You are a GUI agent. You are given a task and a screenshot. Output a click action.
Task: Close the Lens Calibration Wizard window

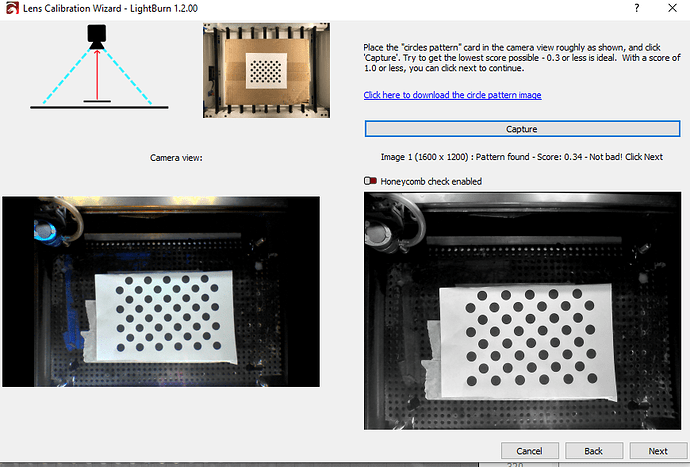[x=672, y=8]
